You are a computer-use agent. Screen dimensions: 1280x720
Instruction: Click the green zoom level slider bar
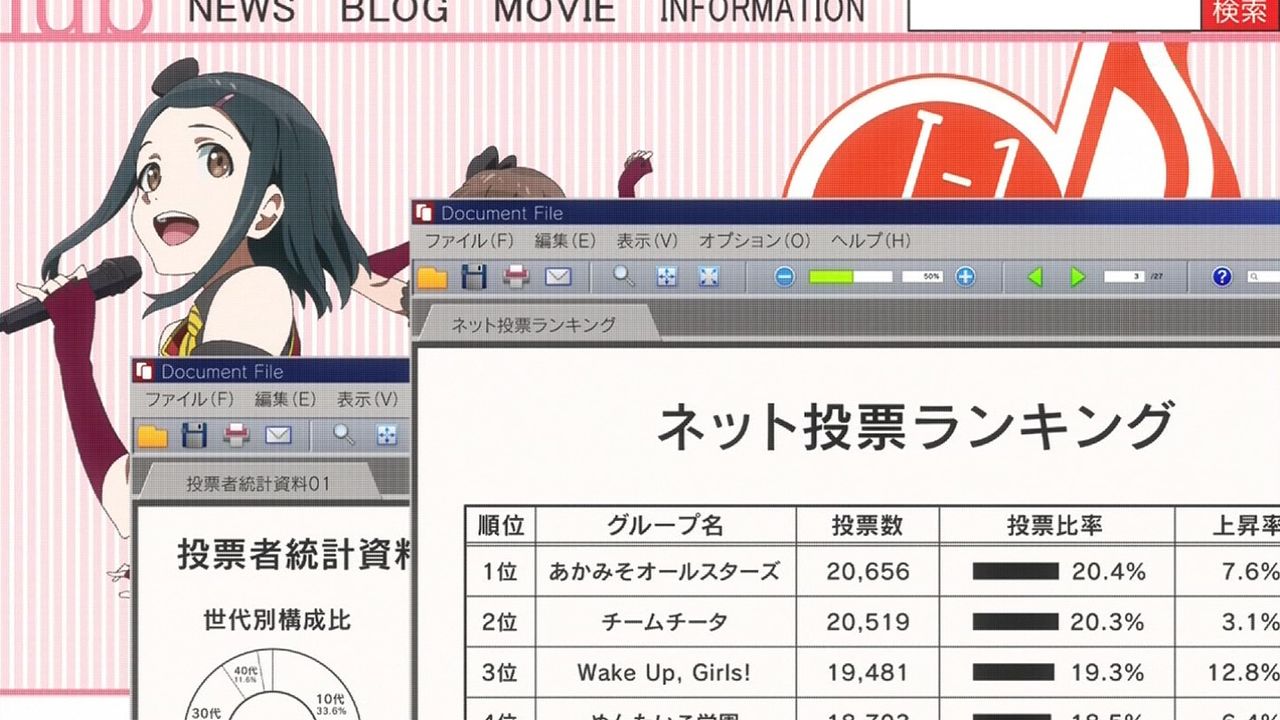pos(851,277)
